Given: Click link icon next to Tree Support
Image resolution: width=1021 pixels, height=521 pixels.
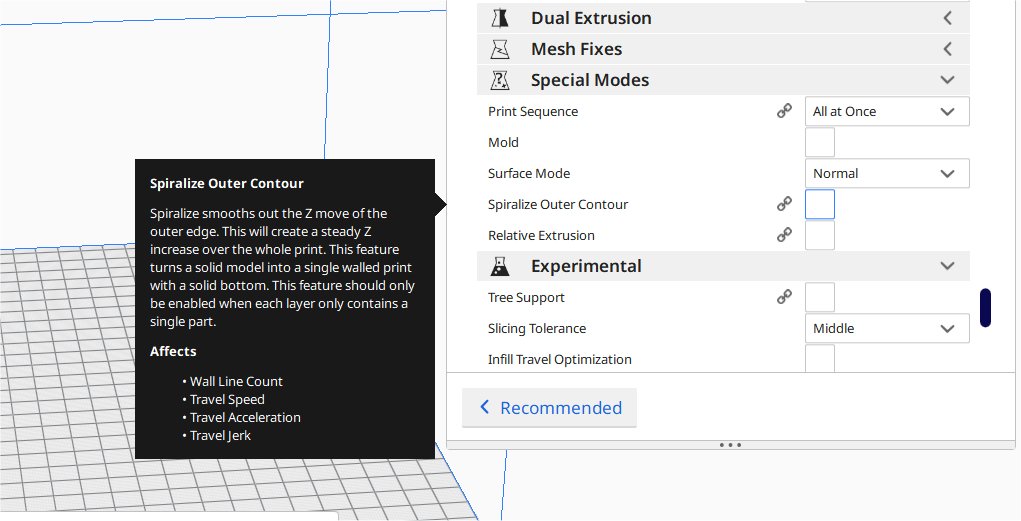Looking at the screenshot, I should coord(785,297).
